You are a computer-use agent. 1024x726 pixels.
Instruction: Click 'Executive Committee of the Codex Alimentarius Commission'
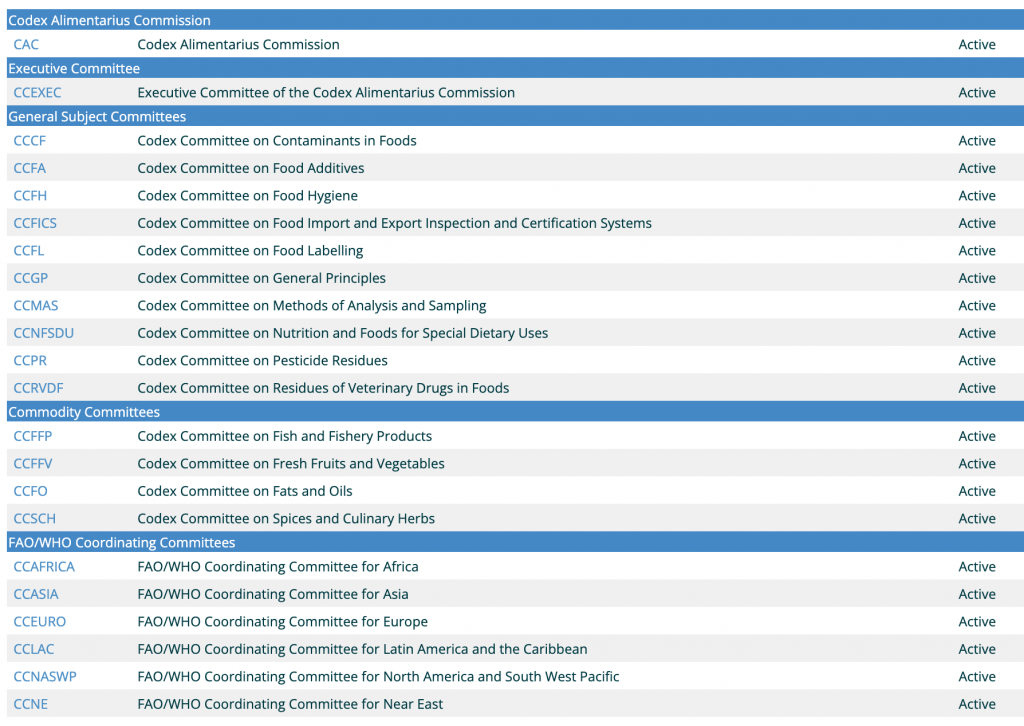pyautogui.click(x=326, y=93)
